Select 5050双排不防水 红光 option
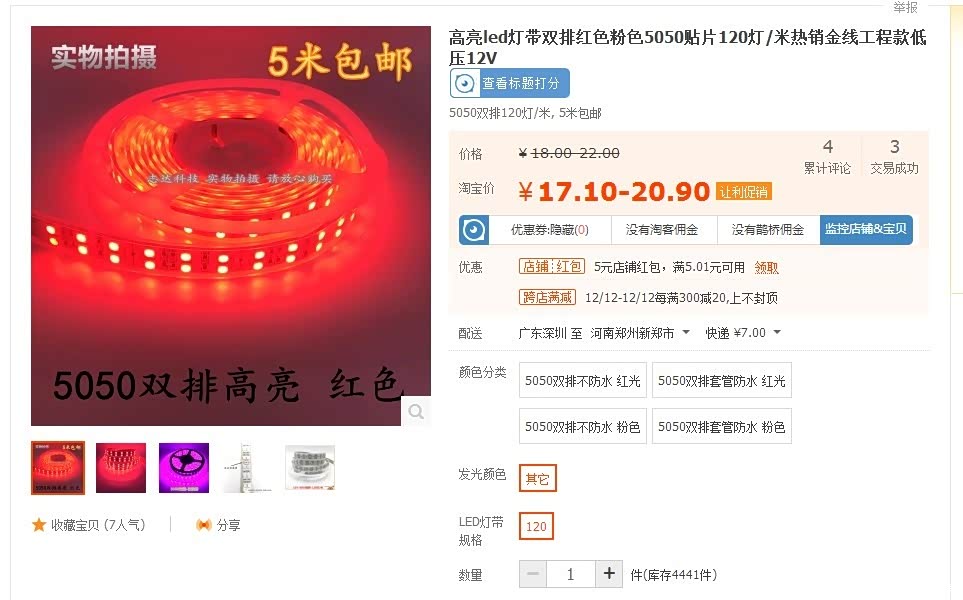963x600 pixels. click(x=582, y=381)
